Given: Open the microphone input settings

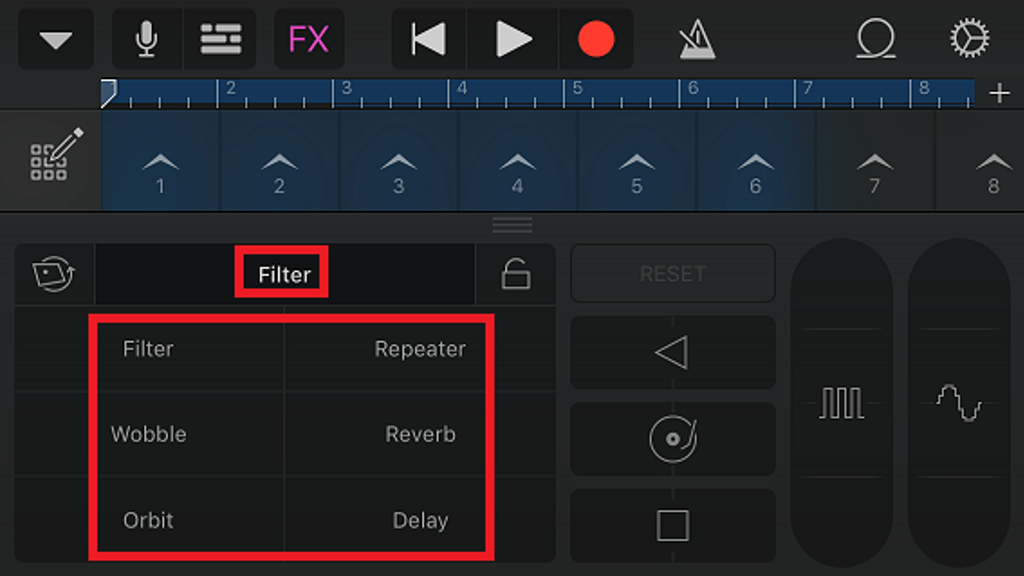Looking at the screenshot, I should click(147, 39).
